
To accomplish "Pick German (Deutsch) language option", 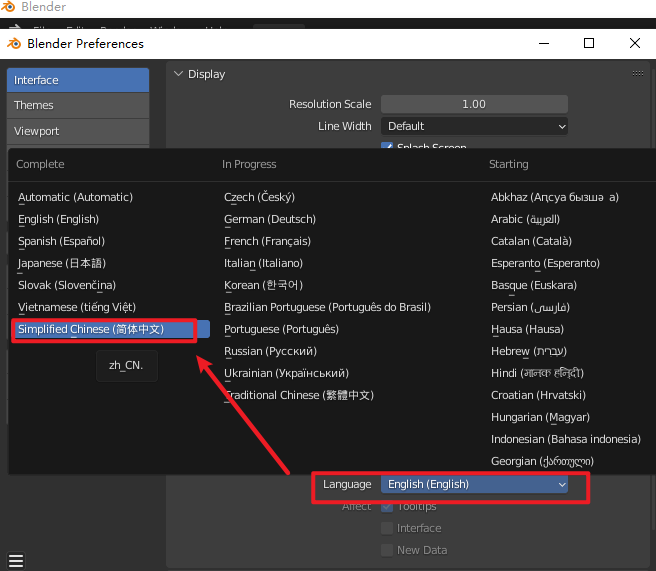I will [x=271, y=219].
